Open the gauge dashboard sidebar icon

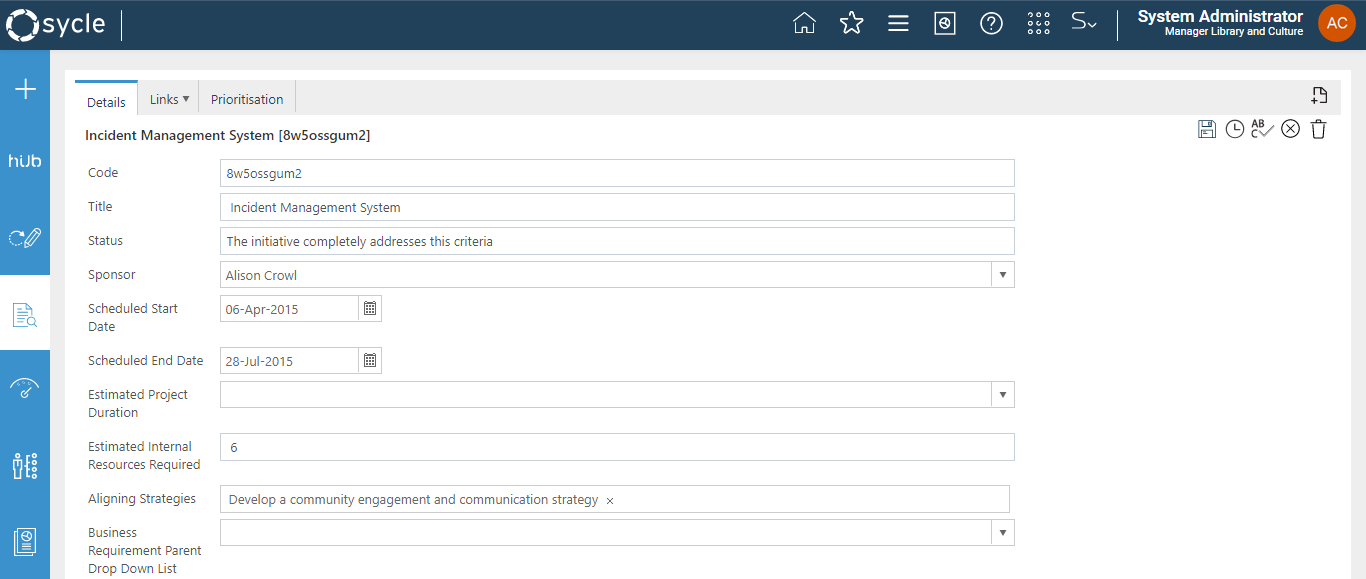point(25,389)
